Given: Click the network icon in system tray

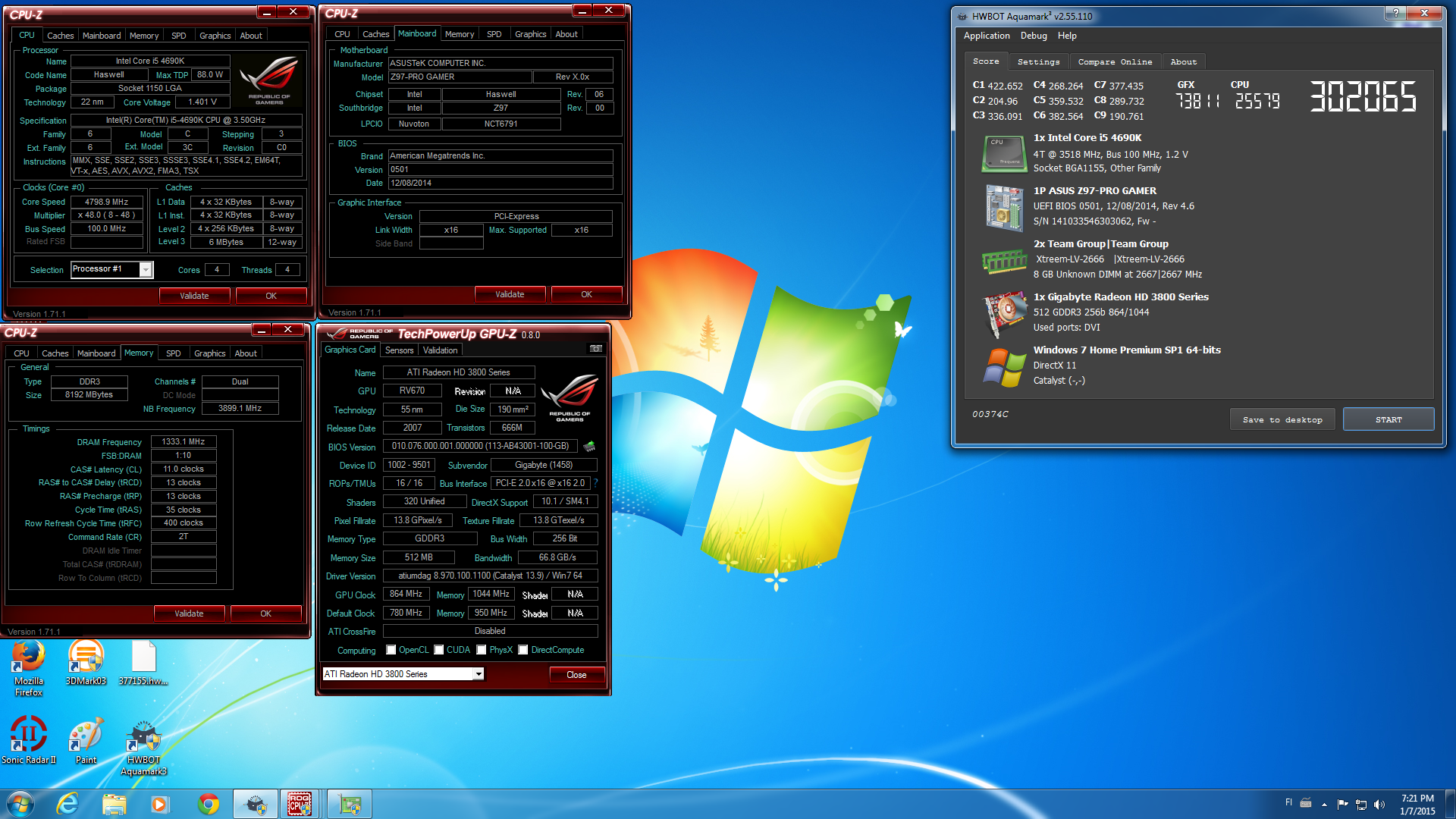Looking at the screenshot, I should [x=1360, y=804].
